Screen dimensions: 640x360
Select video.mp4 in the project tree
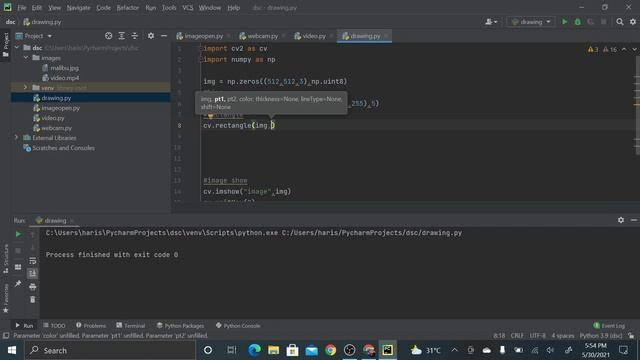(60, 78)
